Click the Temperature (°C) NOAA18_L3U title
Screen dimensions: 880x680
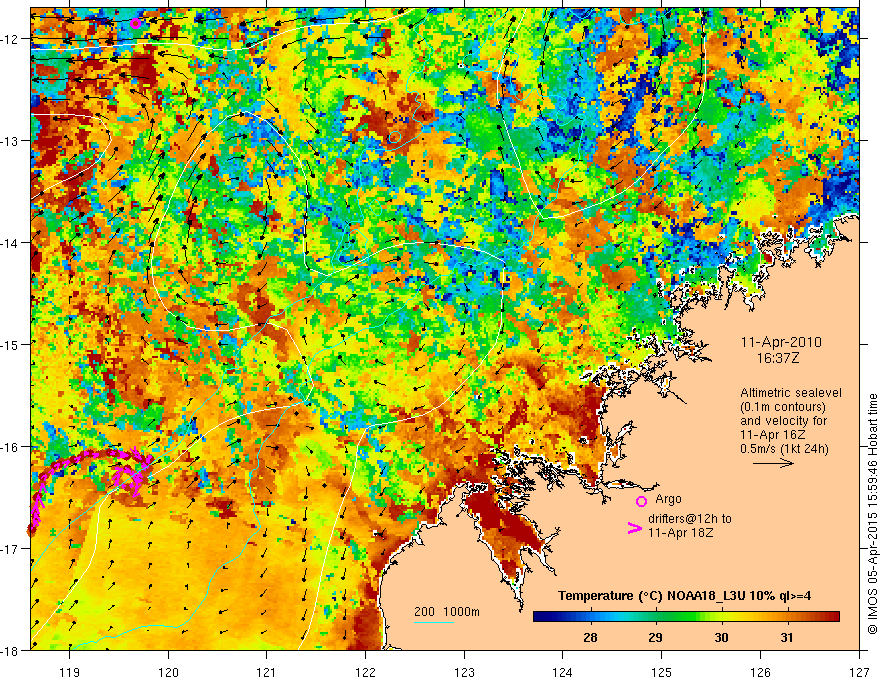pos(684,596)
